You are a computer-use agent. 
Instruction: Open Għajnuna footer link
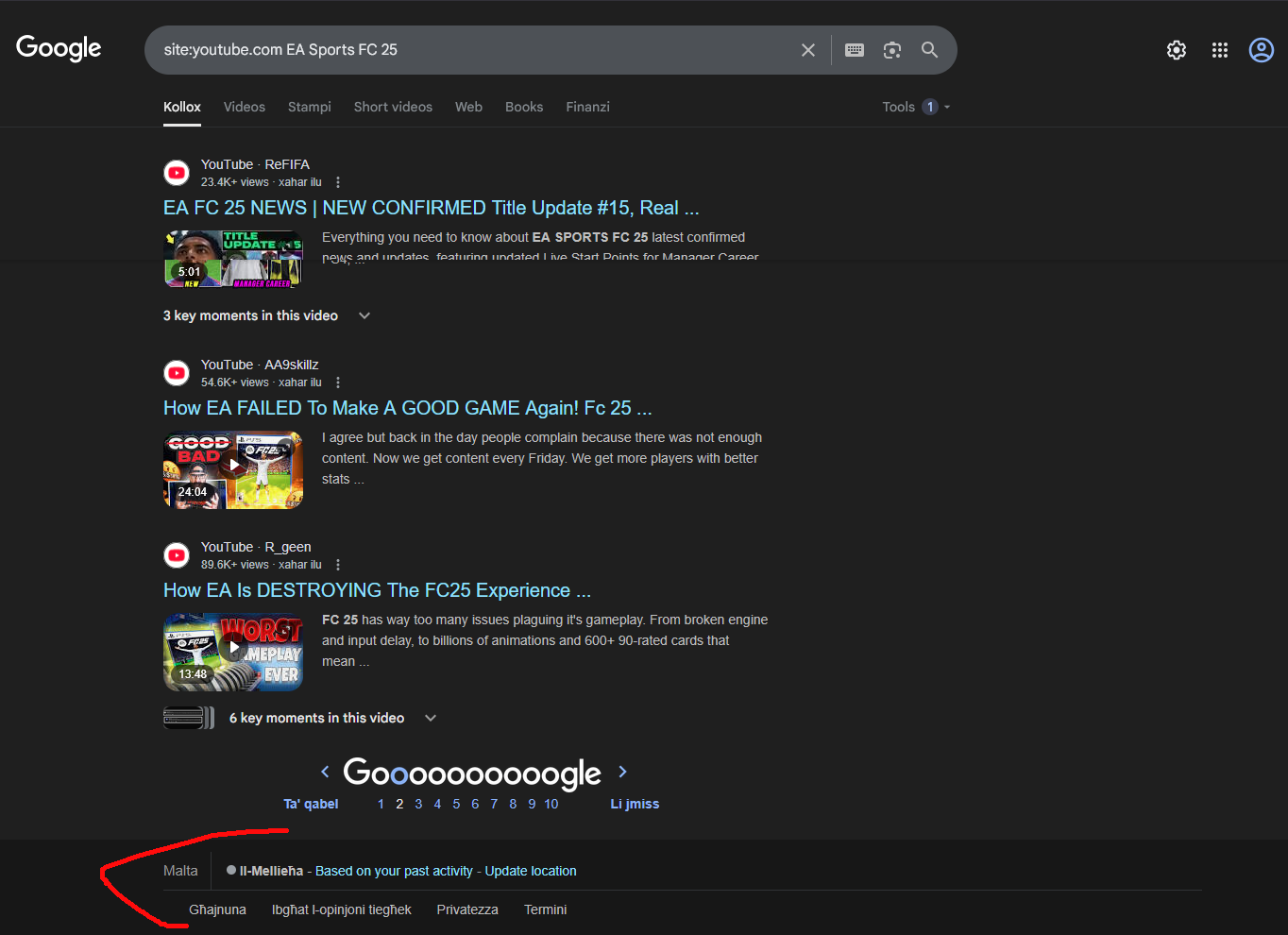point(217,909)
